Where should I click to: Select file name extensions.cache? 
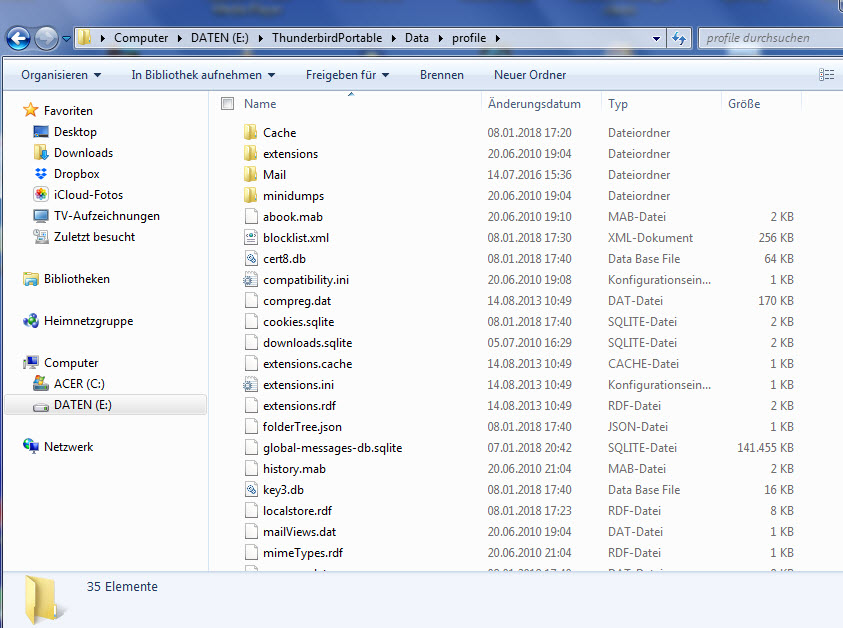(x=308, y=364)
